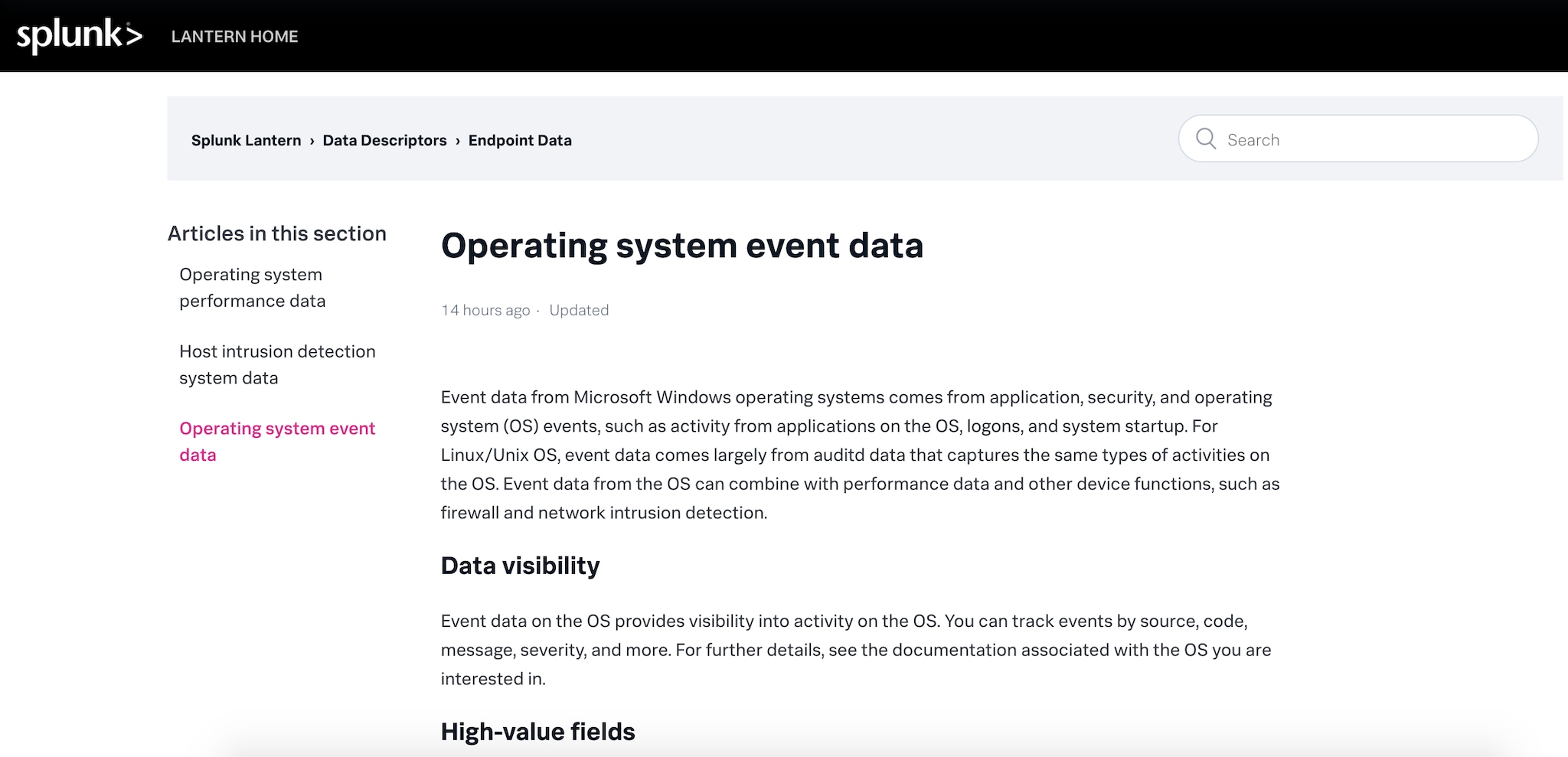The width and height of the screenshot is (1568, 757).
Task: Open Endpoint Data breadcrumb
Action: 520,140
